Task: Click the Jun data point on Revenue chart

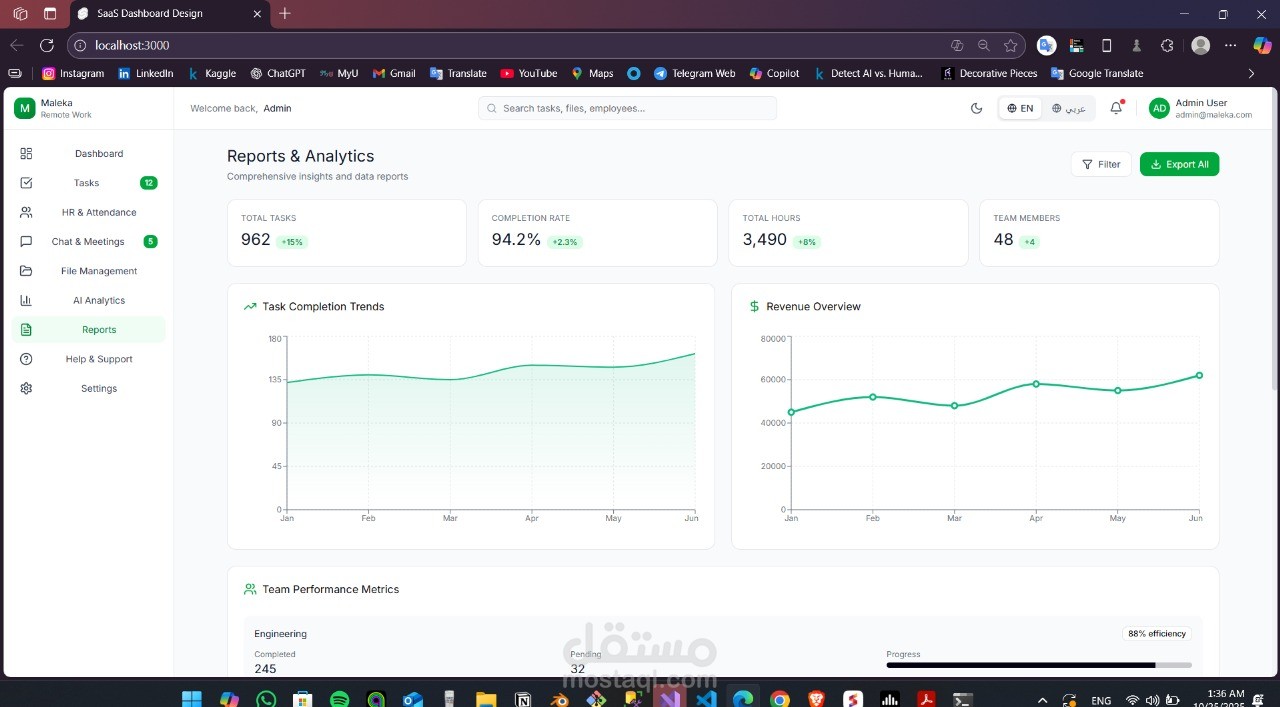Action: (x=1199, y=376)
